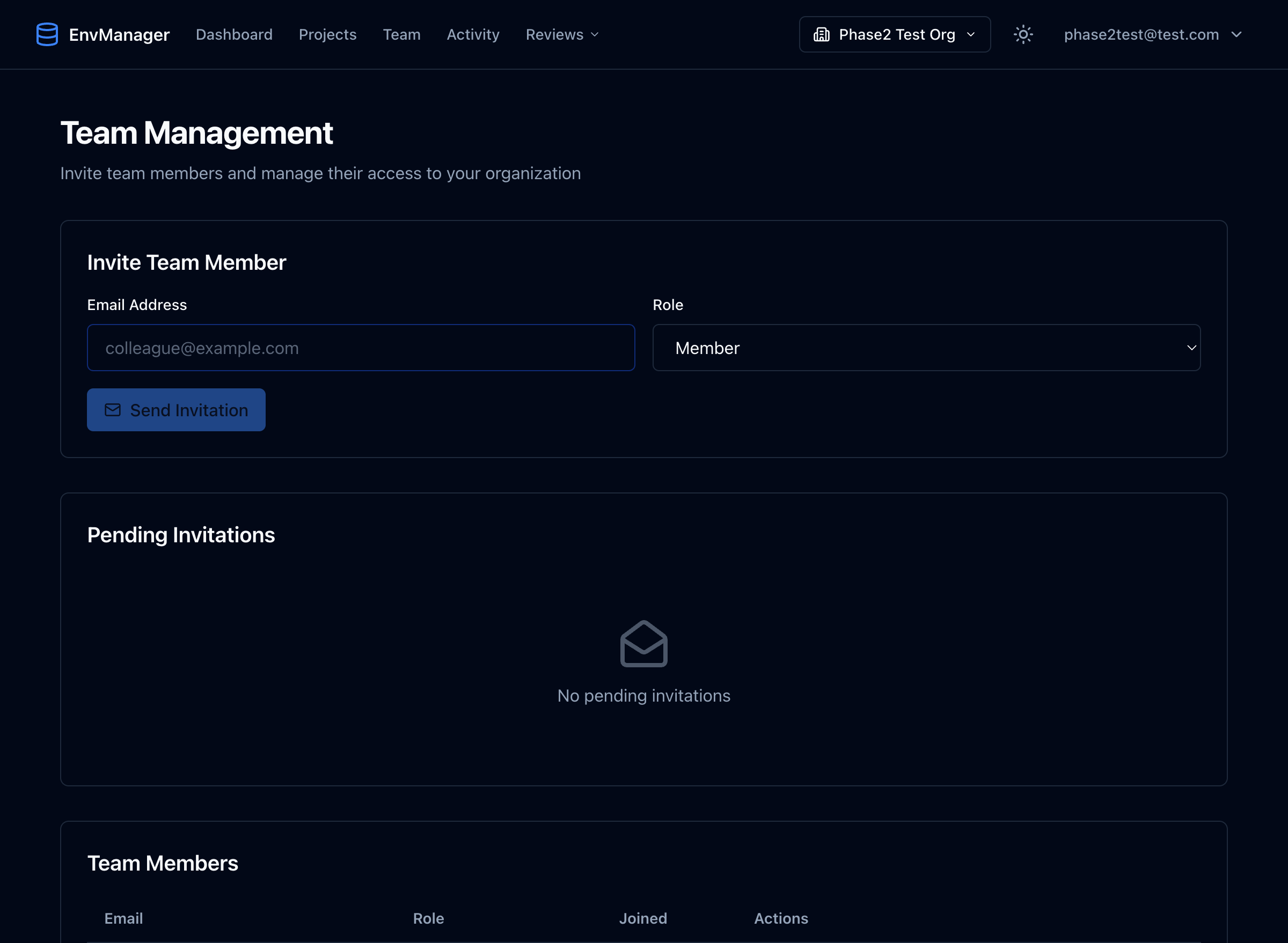
Task: Select the Team navigation item
Action: (401, 34)
